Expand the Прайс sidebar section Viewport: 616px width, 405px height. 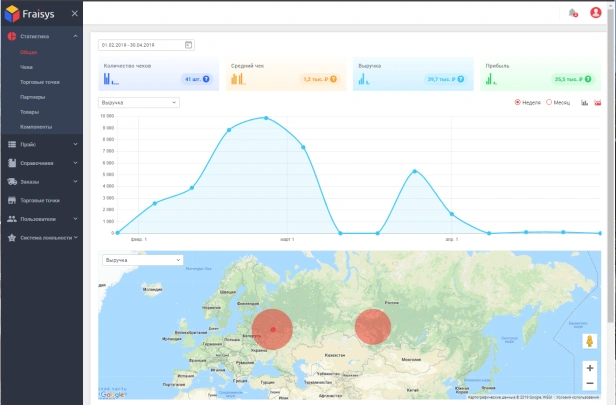coord(40,144)
